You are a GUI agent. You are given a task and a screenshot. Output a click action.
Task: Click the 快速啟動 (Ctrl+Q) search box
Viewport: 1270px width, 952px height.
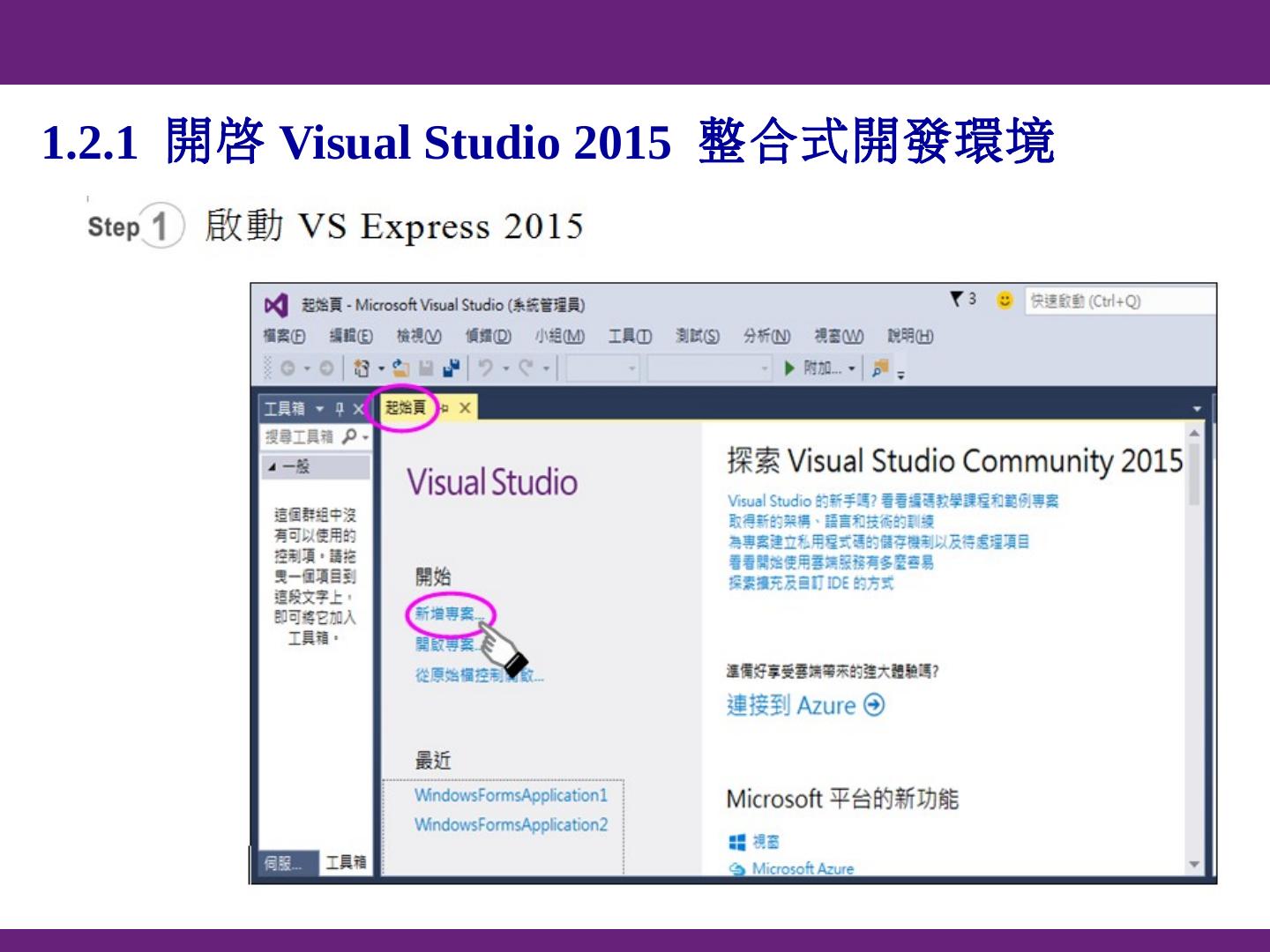[x=1118, y=301]
